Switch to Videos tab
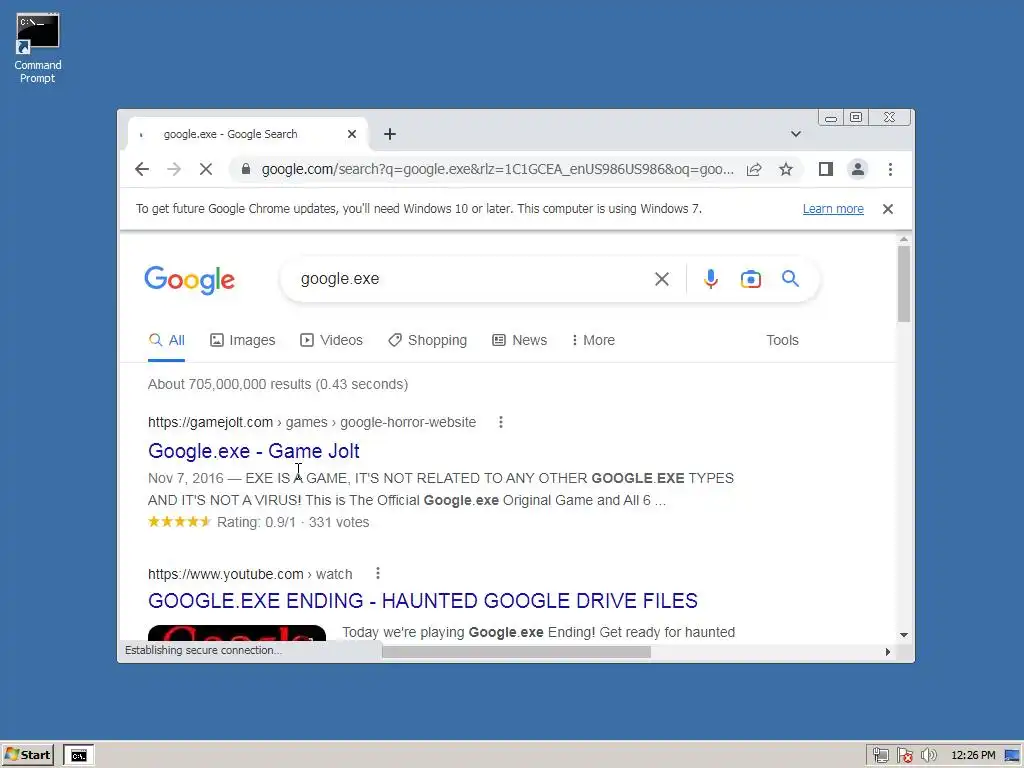This screenshot has width=1024, height=768. [331, 340]
